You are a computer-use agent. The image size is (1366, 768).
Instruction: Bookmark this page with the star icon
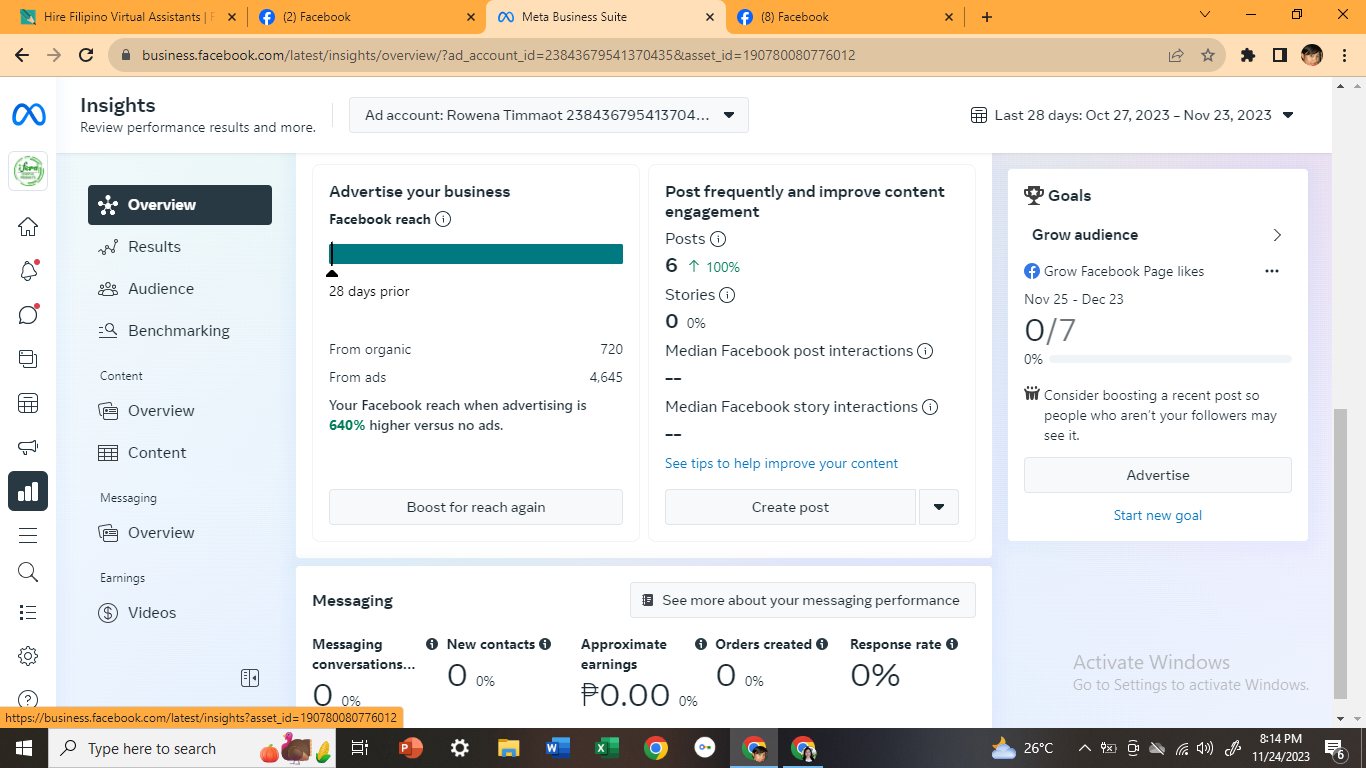coord(1208,55)
